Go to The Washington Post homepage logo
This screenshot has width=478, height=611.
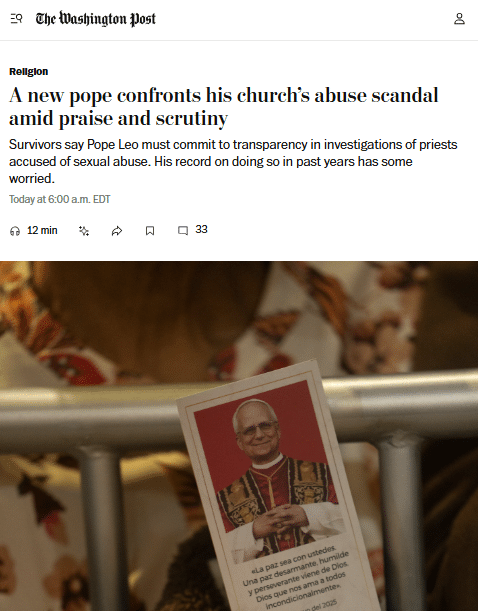tap(95, 19)
